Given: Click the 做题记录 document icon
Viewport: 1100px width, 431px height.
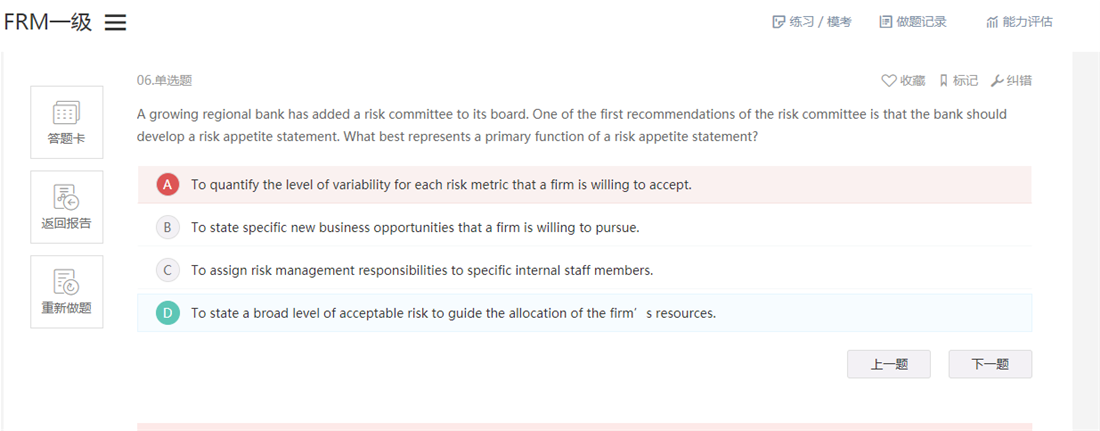Looking at the screenshot, I should coord(885,22).
